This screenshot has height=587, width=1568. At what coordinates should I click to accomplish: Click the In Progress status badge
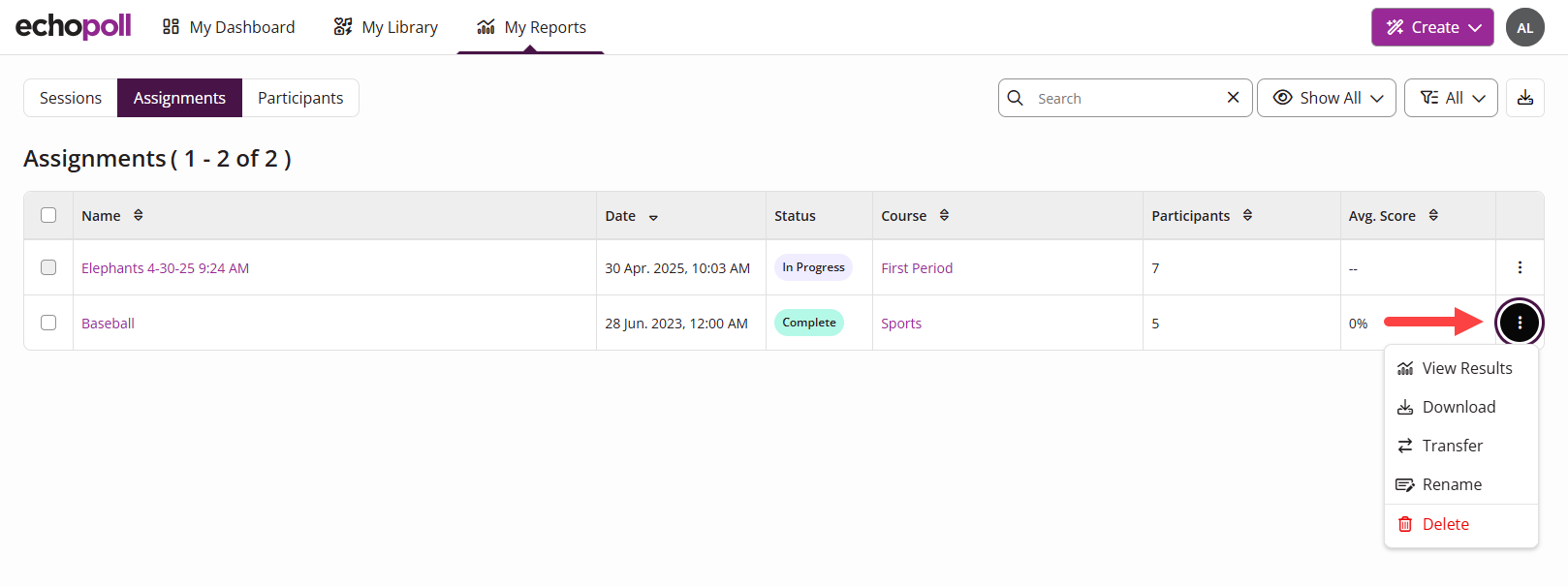pyautogui.click(x=813, y=267)
